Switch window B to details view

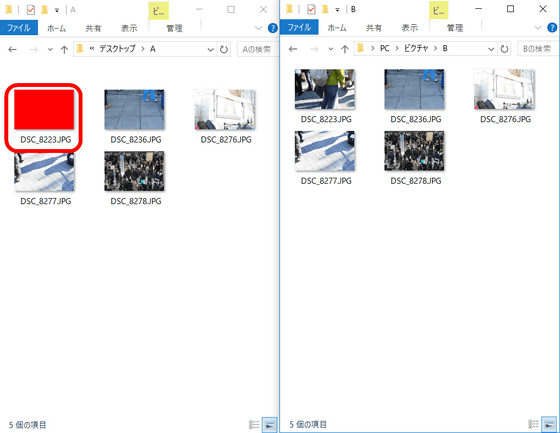[x=534, y=424]
